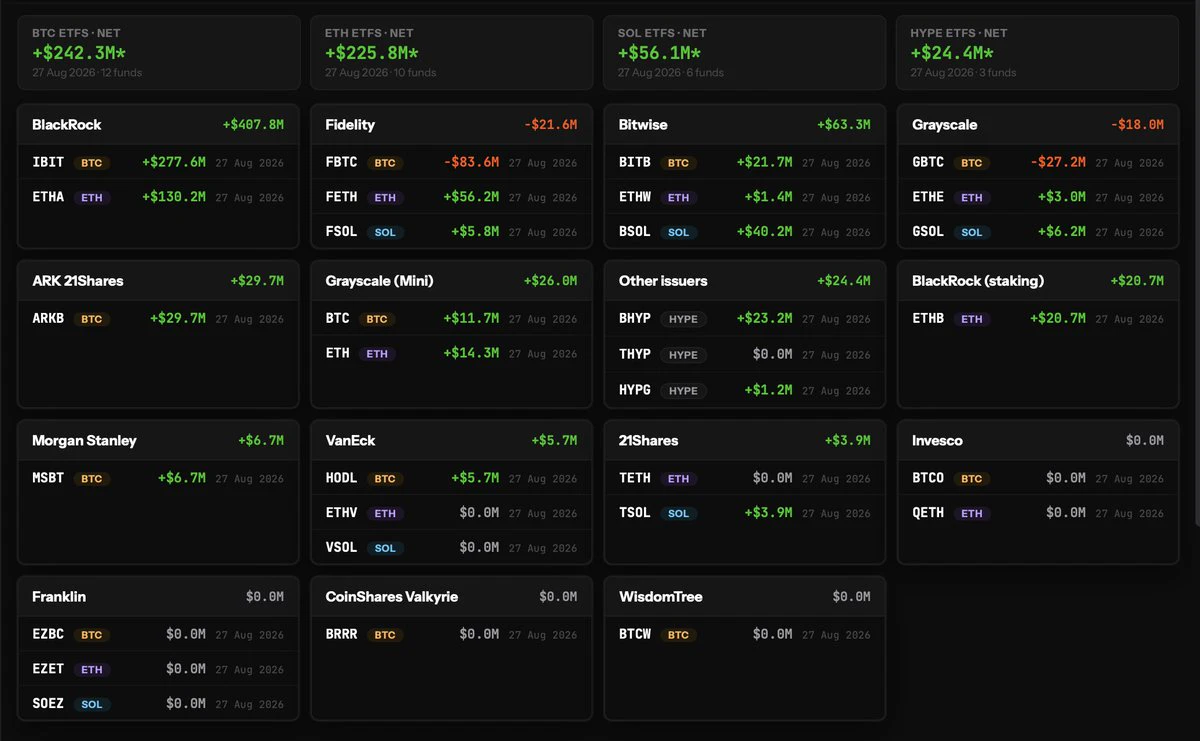
Task: Click the ETH tag next to QETH
Action: click(972, 513)
